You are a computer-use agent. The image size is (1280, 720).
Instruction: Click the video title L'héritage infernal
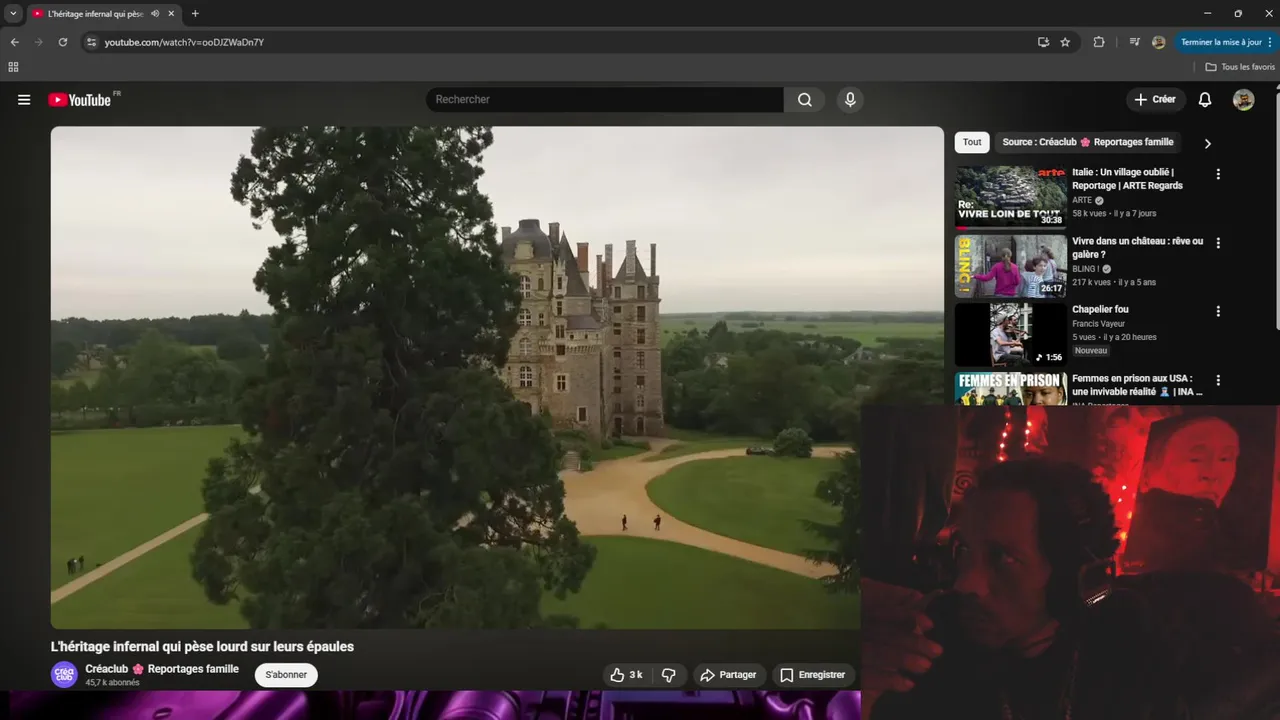(x=202, y=647)
